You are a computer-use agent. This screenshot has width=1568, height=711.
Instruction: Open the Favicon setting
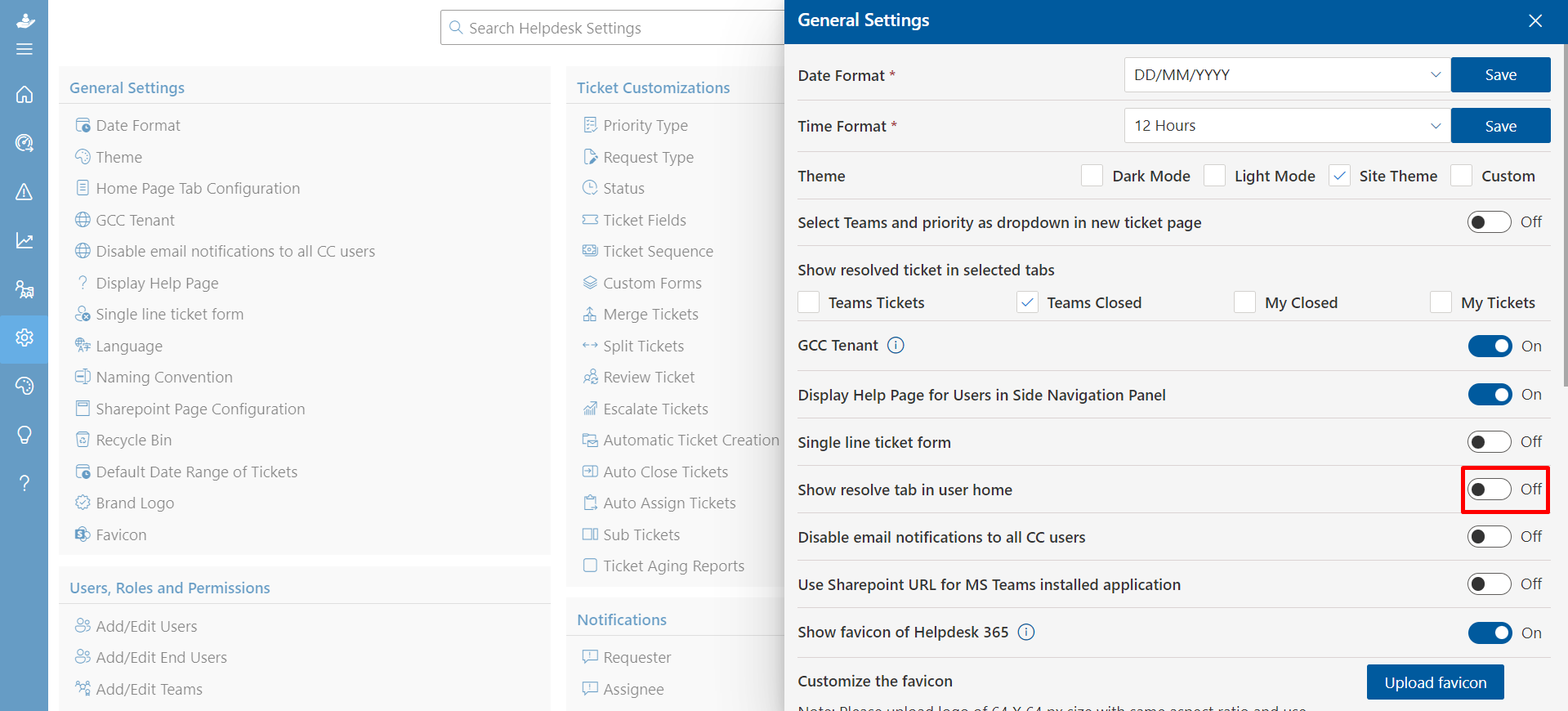pos(121,535)
